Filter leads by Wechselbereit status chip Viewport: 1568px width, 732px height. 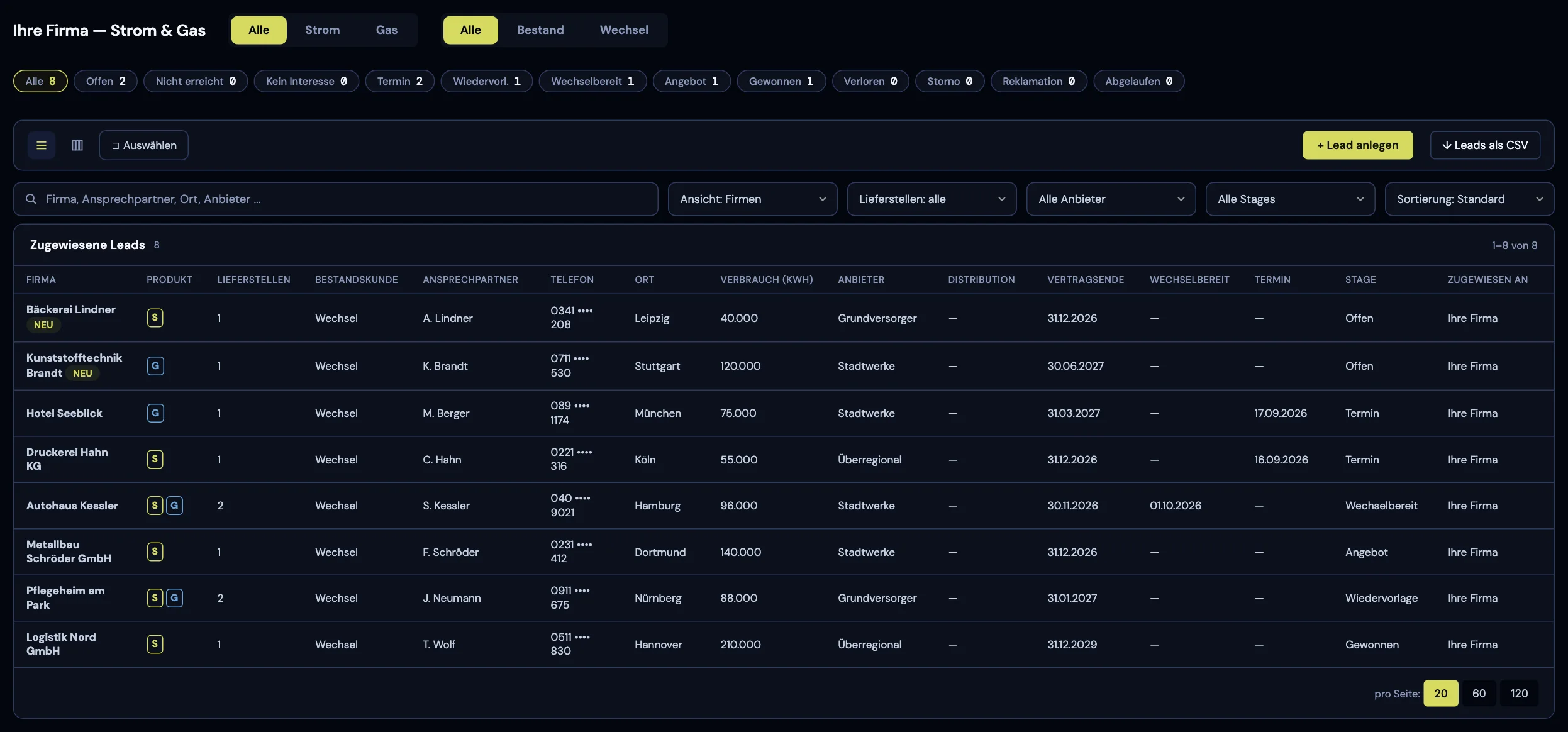[x=592, y=81]
